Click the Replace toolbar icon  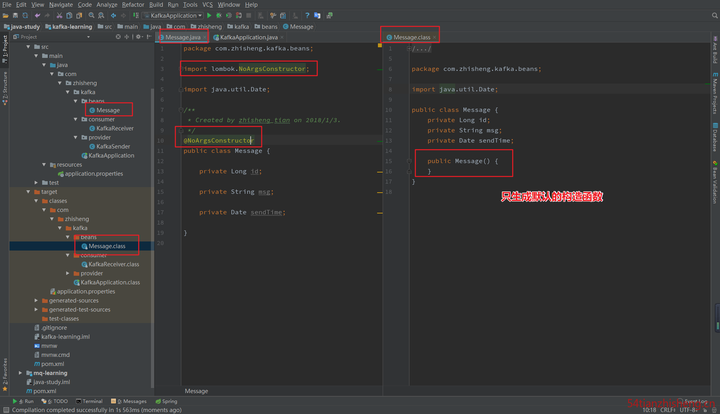(101, 16)
